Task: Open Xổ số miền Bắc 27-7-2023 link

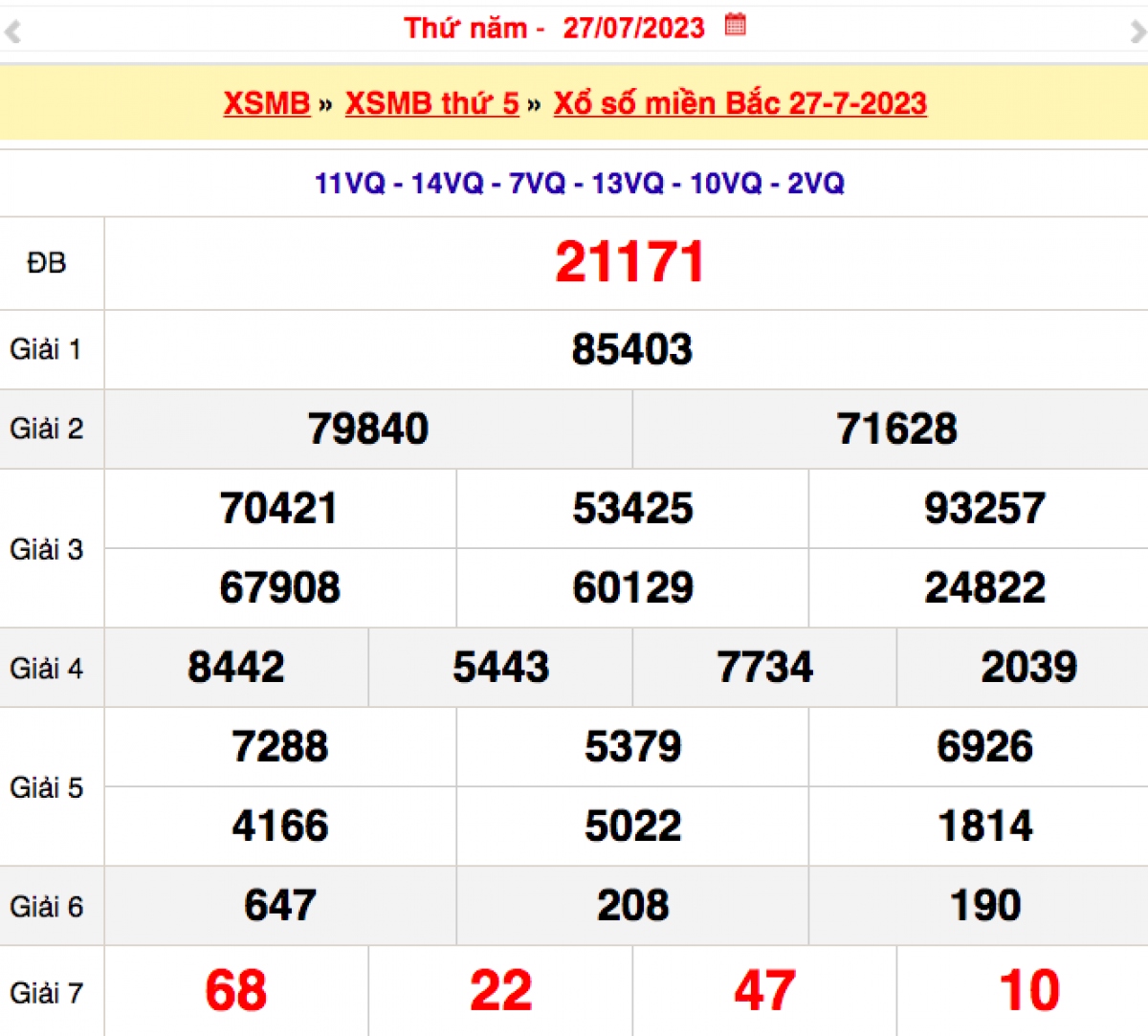Action: (740, 103)
